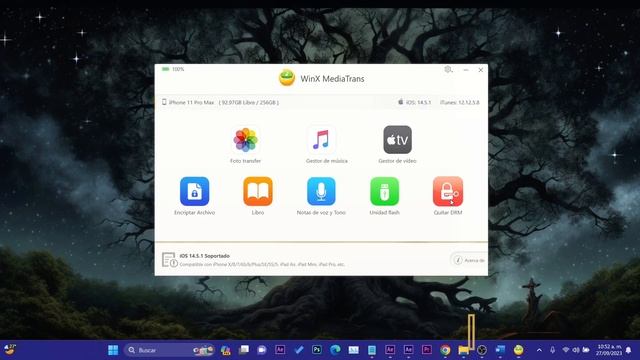Open the Libro book manager
The height and width of the screenshot is (360, 640).
pos(258,191)
